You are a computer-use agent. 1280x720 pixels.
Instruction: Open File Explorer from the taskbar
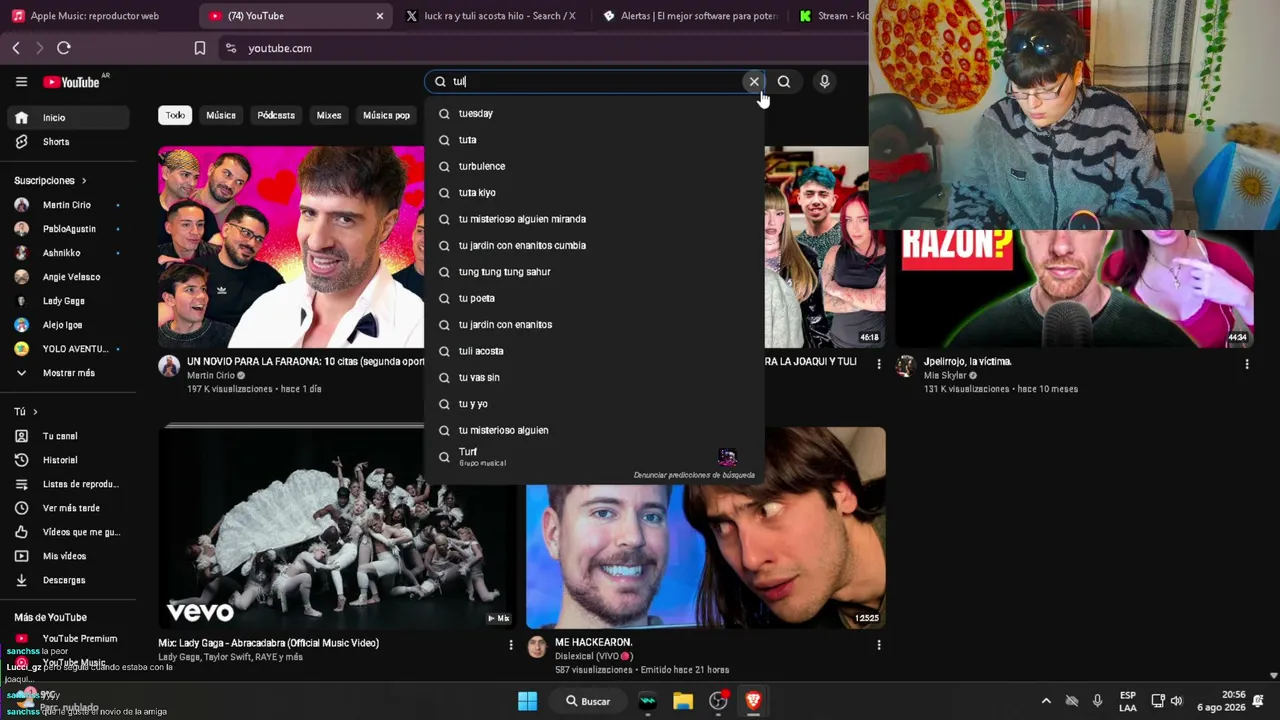click(683, 701)
